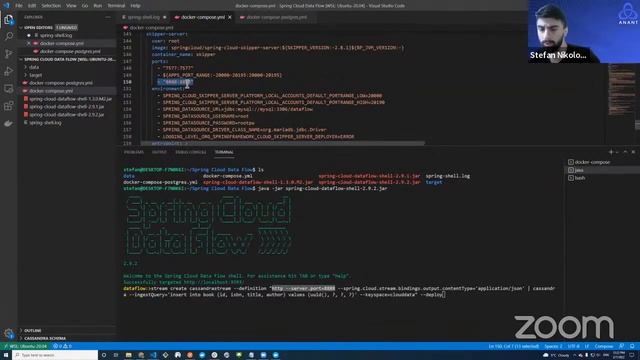640x360 pixels.
Task: Switch to the Debug Console tab
Action: coord(191,152)
